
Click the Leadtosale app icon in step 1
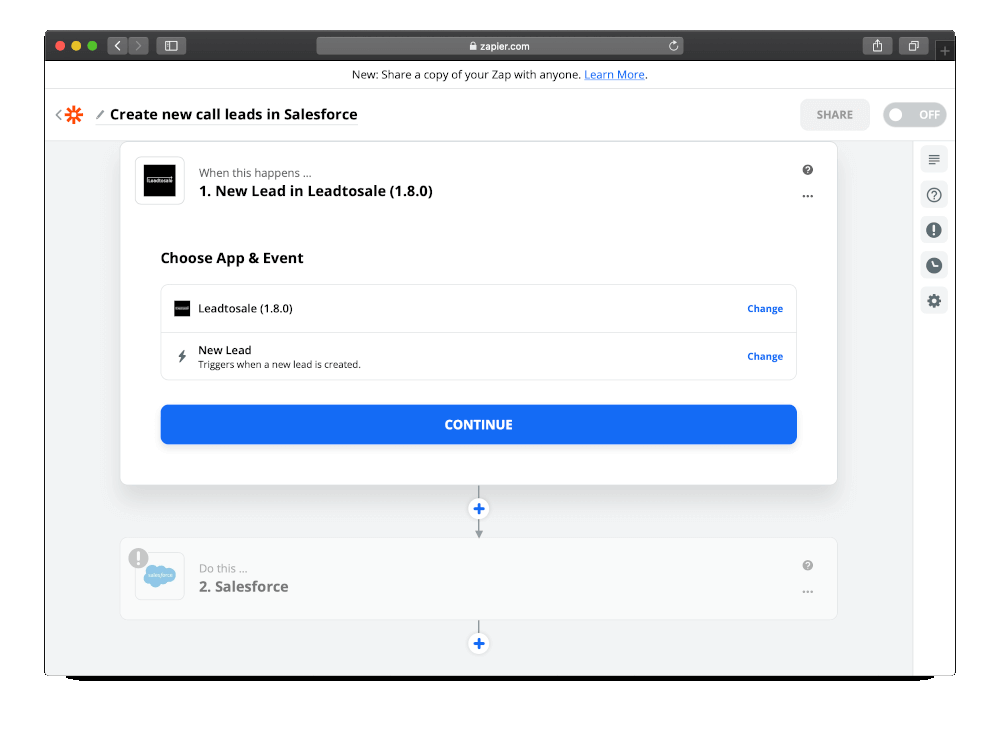click(x=160, y=181)
